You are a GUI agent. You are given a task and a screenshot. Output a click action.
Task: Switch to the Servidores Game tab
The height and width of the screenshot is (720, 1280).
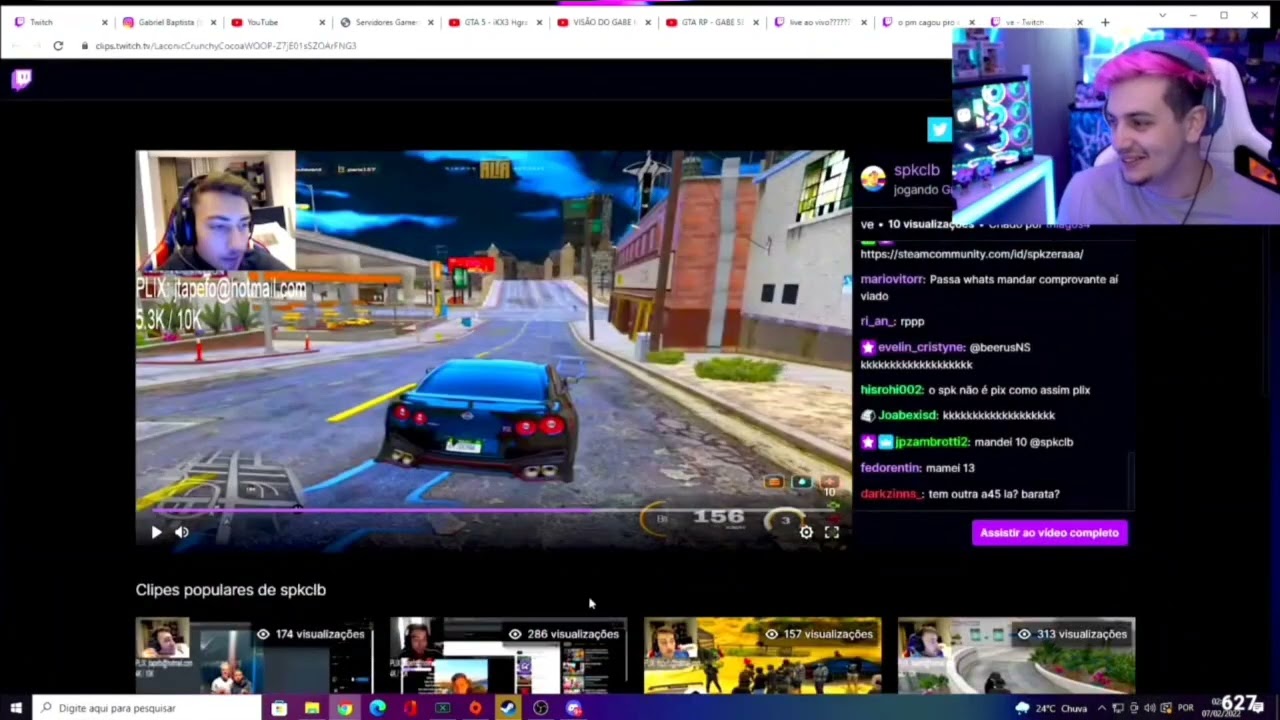385,22
